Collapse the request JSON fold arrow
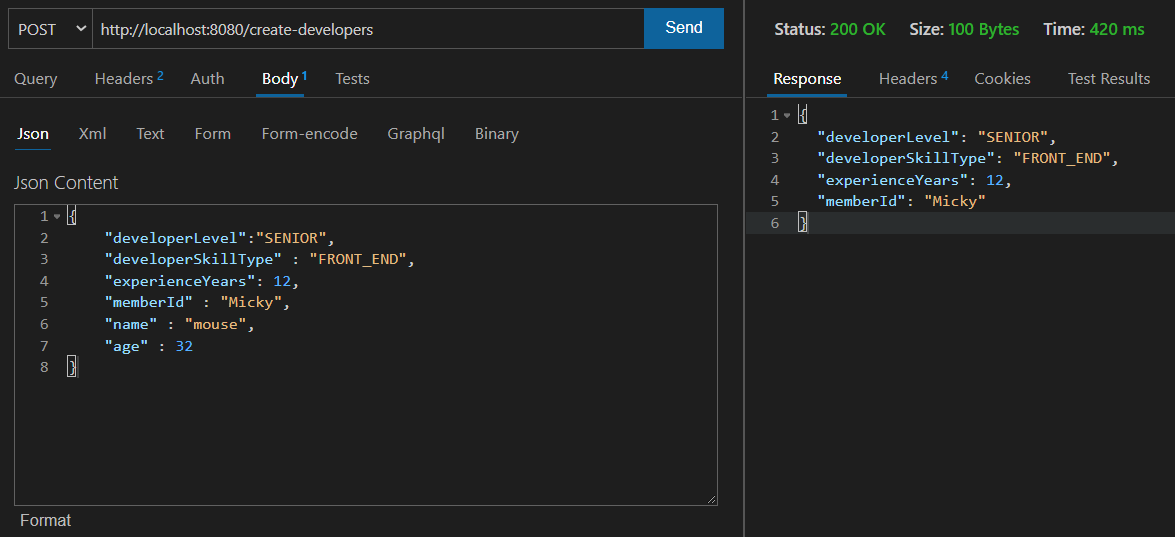Viewport: 1175px width, 537px height. click(57, 216)
